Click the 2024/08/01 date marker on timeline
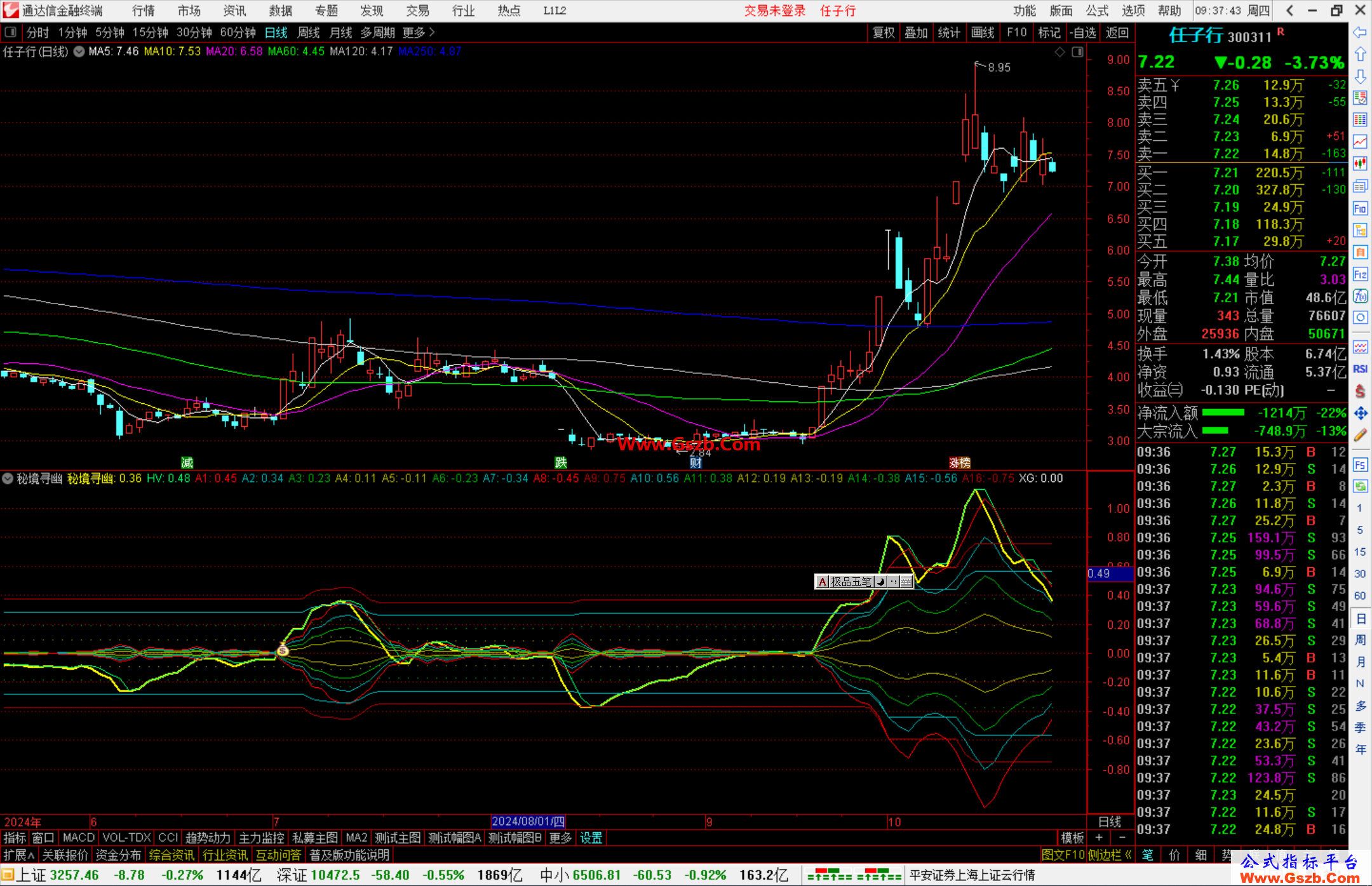1372x886 pixels. coord(528,821)
